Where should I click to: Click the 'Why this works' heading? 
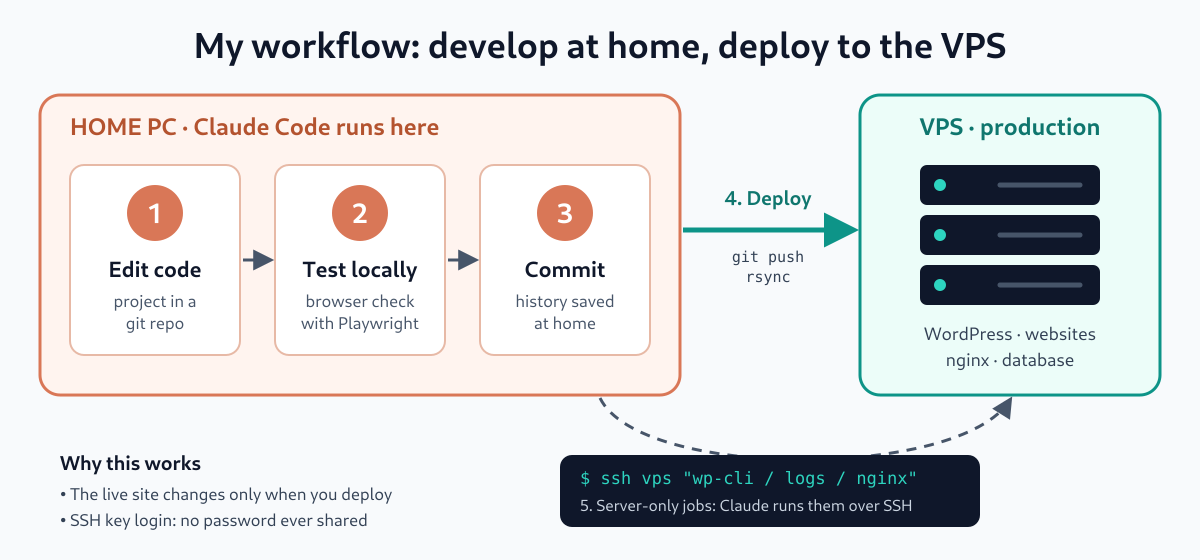coord(130,463)
